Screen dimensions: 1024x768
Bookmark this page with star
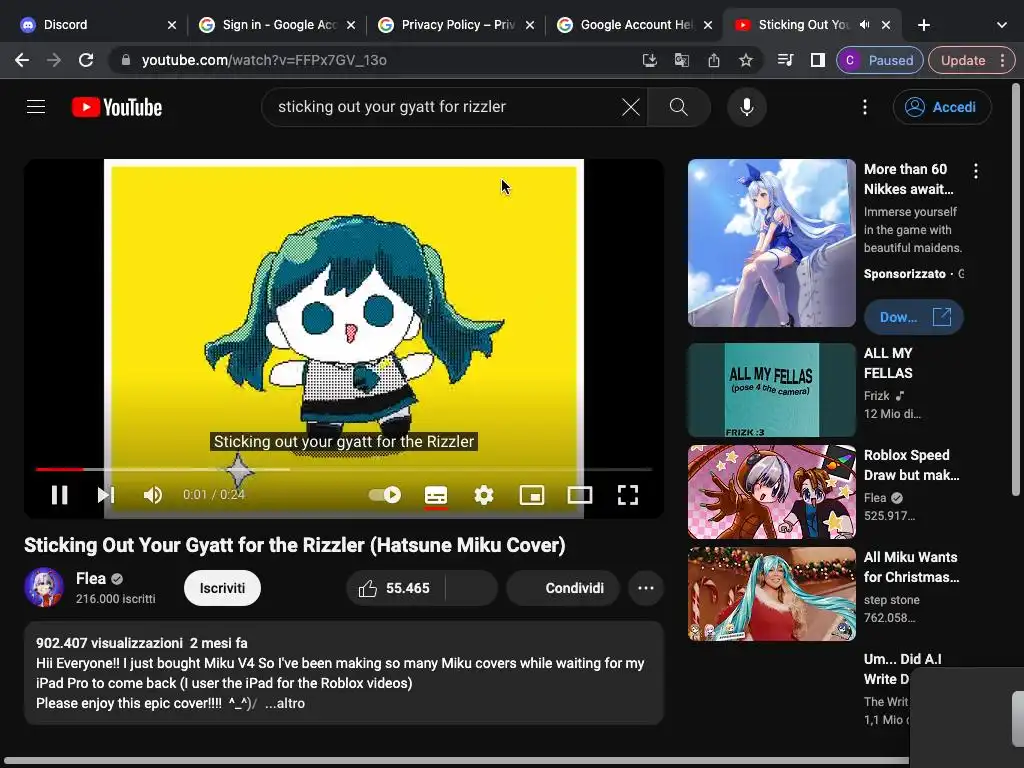coord(745,60)
